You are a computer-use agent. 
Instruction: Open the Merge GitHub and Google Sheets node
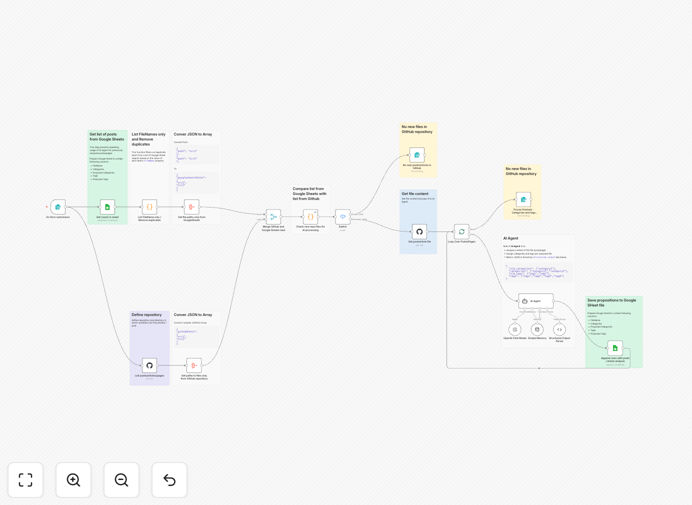click(273, 217)
